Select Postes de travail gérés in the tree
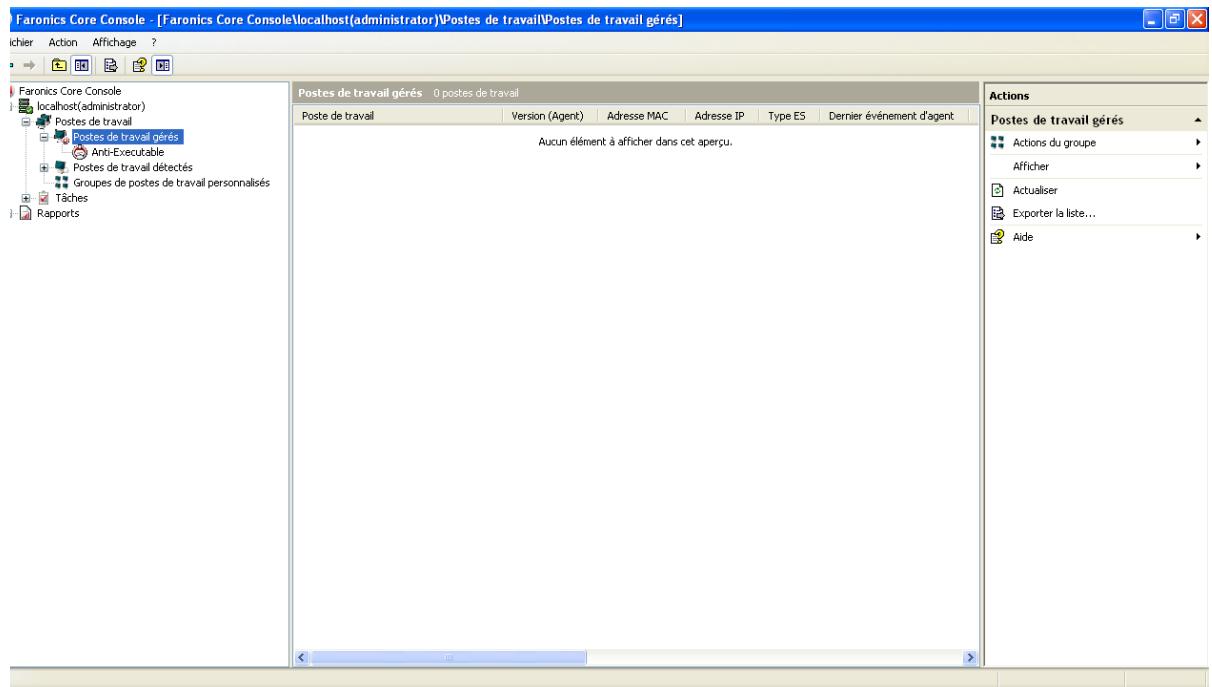This screenshot has height=687, width=1212. click(x=128, y=137)
